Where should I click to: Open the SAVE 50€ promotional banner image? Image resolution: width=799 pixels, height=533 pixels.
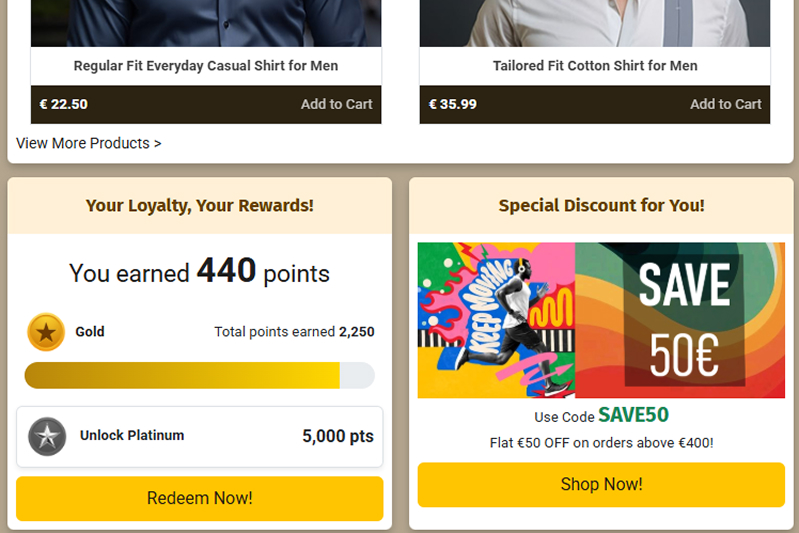point(601,320)
